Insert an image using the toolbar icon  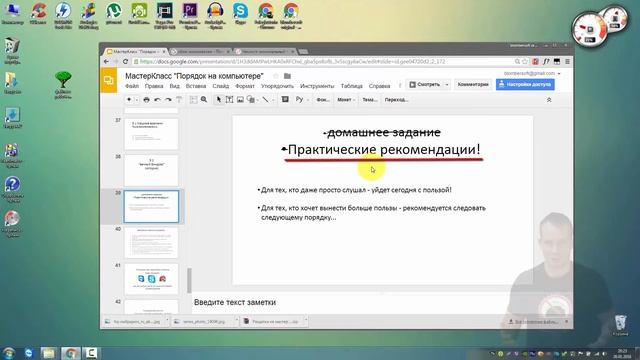click(x=240, y=100)
